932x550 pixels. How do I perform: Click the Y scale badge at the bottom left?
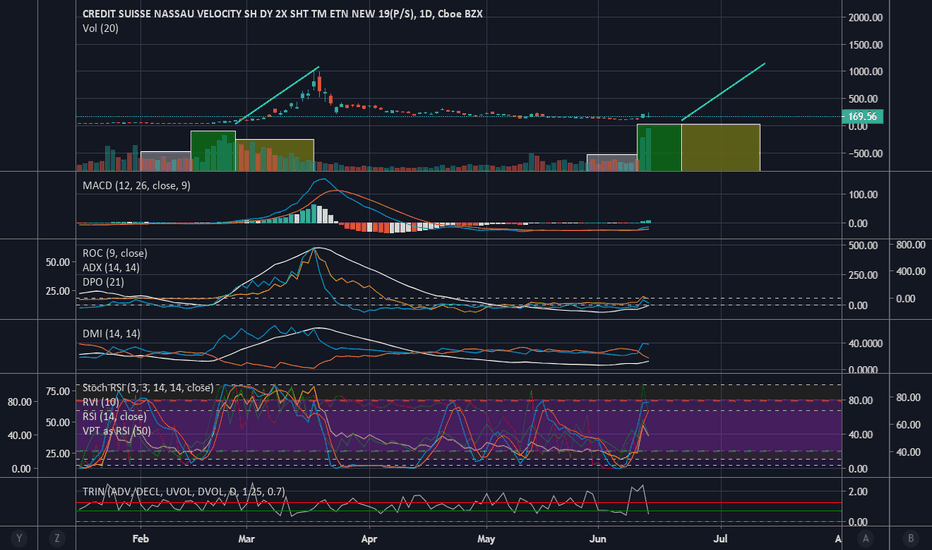pyautogui.click(x=19, y=539)
